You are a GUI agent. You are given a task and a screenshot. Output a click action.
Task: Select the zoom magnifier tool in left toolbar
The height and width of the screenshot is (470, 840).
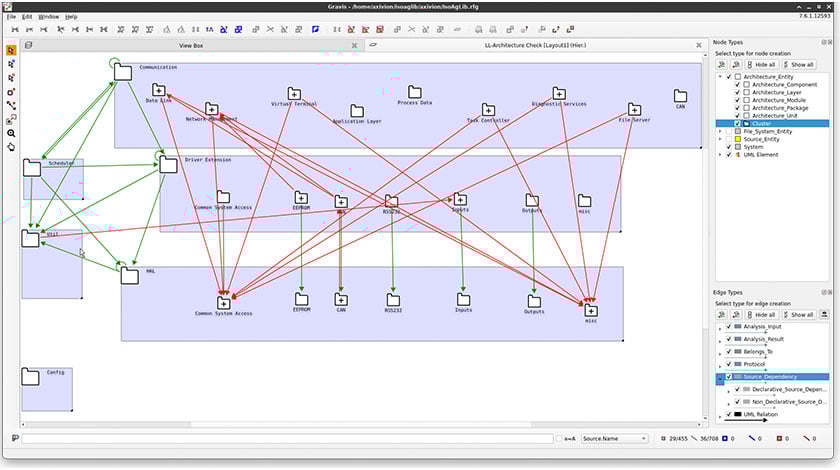pyautogui.click(x=11, y=133)
